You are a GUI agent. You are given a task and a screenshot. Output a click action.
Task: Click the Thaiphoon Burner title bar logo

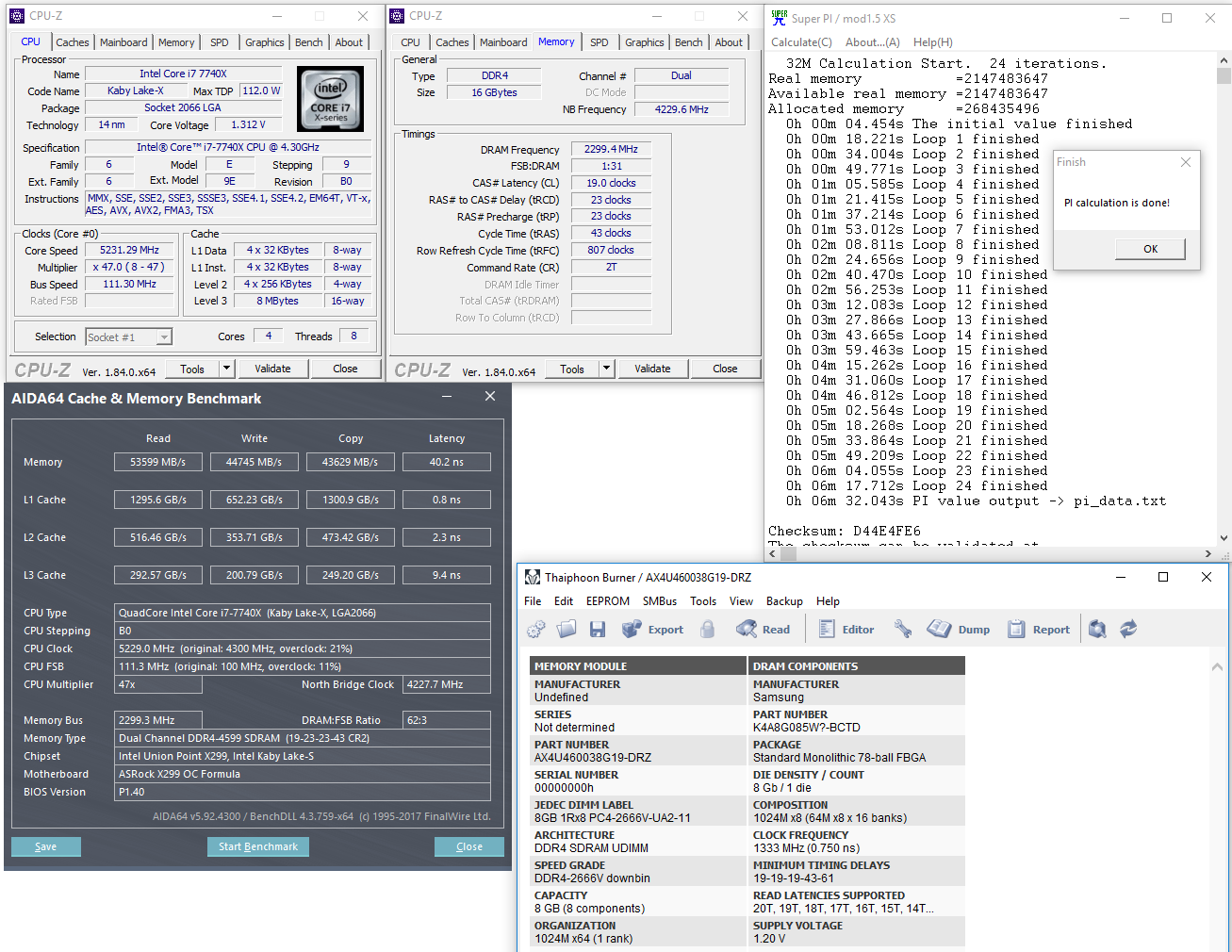tap(533, 577)
